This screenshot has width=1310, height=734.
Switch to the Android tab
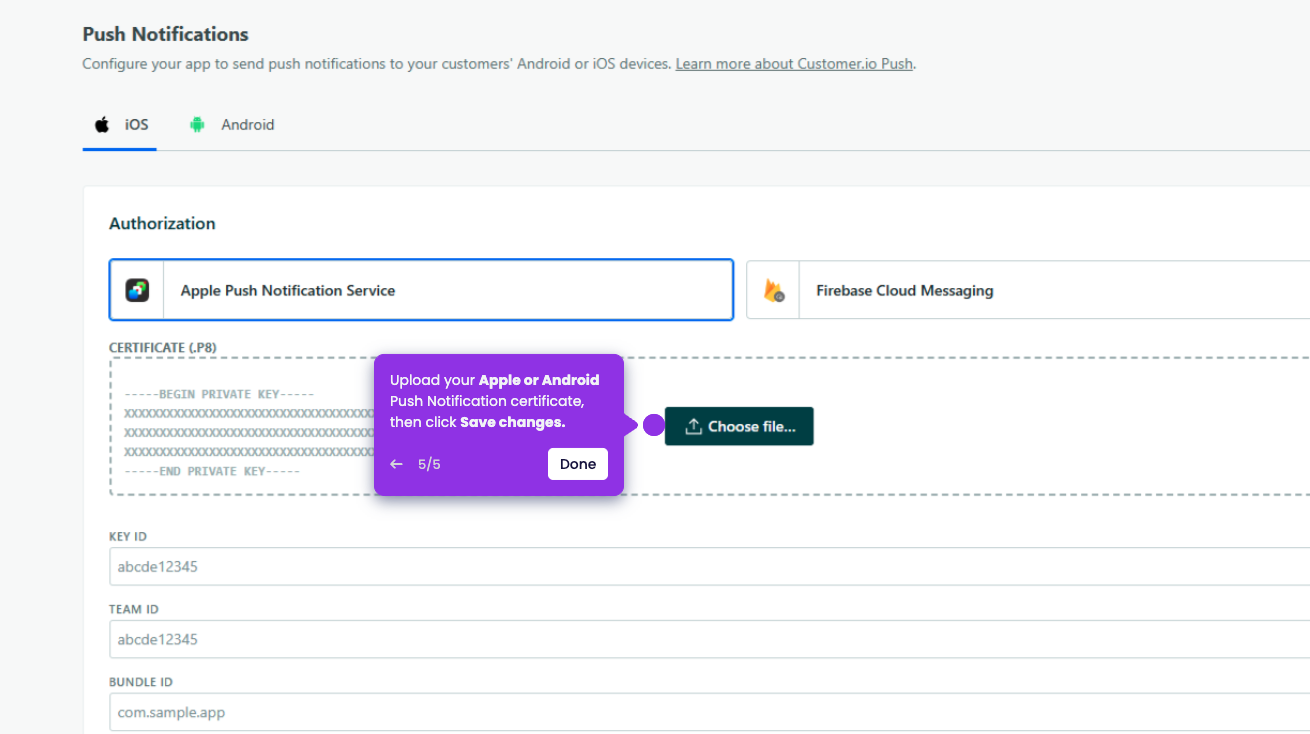[x=231, y=125]
